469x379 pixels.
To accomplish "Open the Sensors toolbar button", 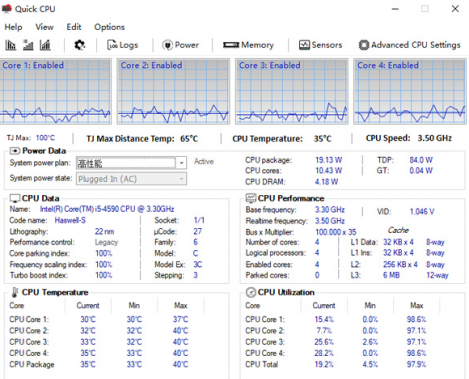I will 320,45.
